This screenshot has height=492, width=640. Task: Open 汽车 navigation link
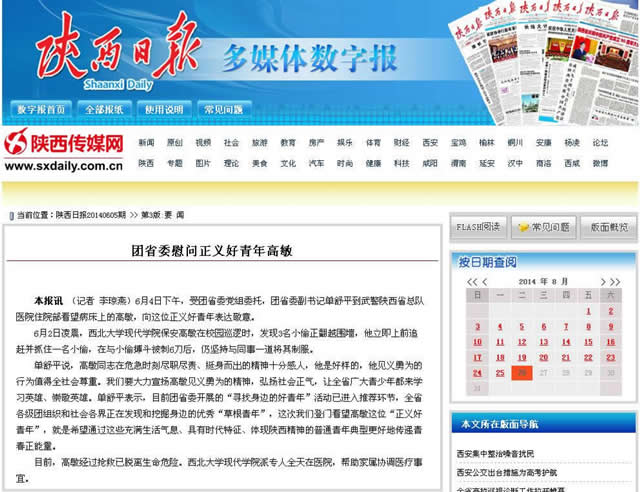click(x=316, y=163)
